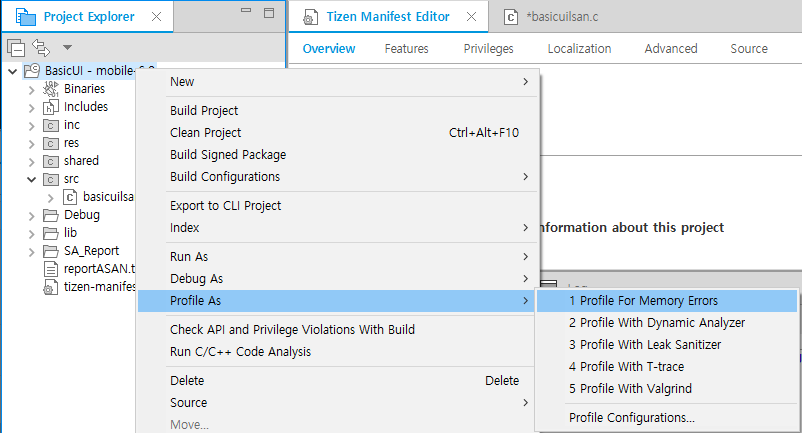Expand the SA_Report folder
Viewport: 802px width, 433px height.
[31, 251]
